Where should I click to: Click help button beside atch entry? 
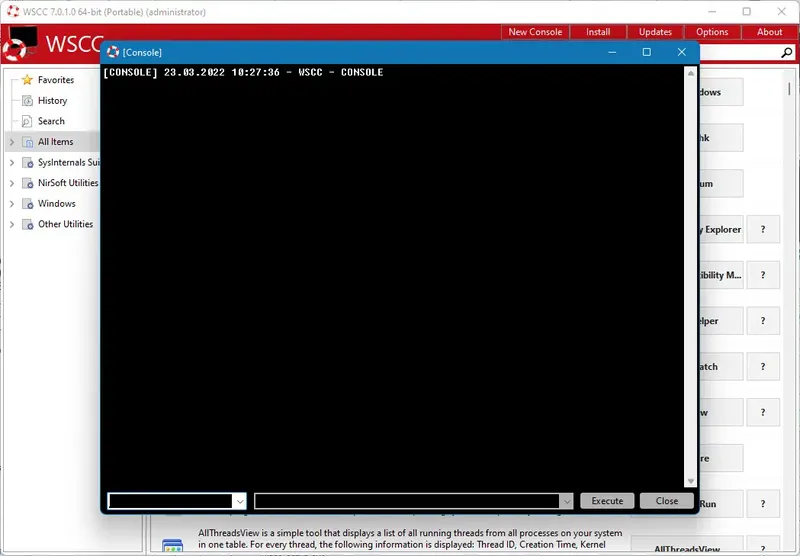pos(763,367)
